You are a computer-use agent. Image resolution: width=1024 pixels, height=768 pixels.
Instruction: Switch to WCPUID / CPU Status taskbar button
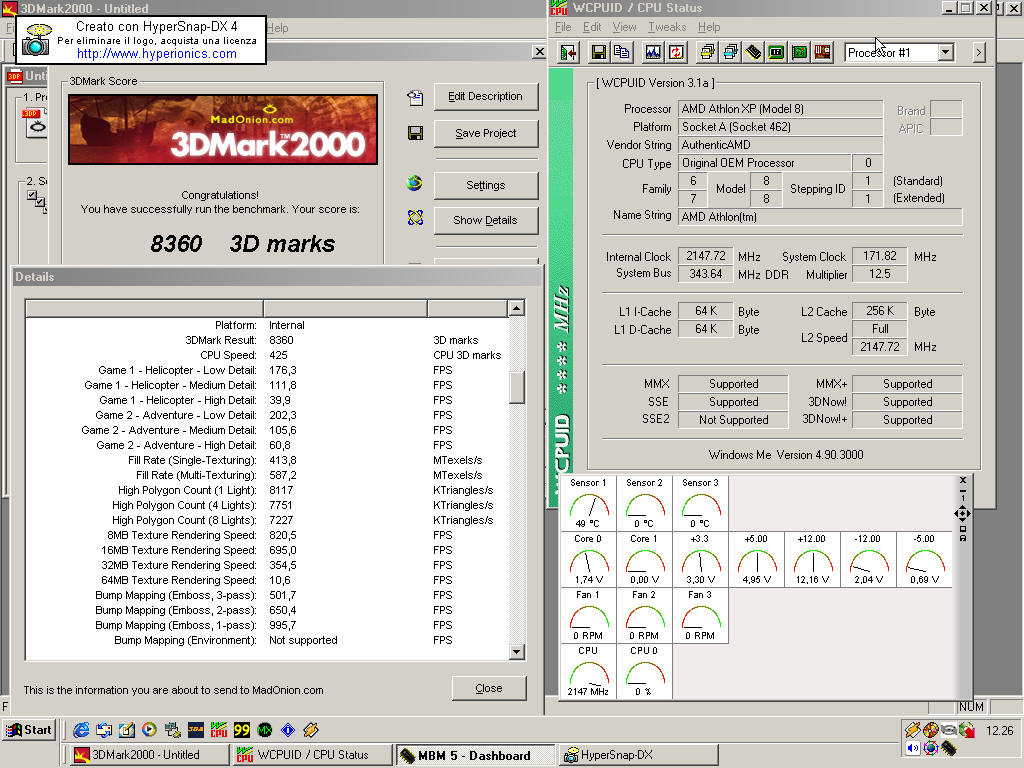[x=312, y=755]
